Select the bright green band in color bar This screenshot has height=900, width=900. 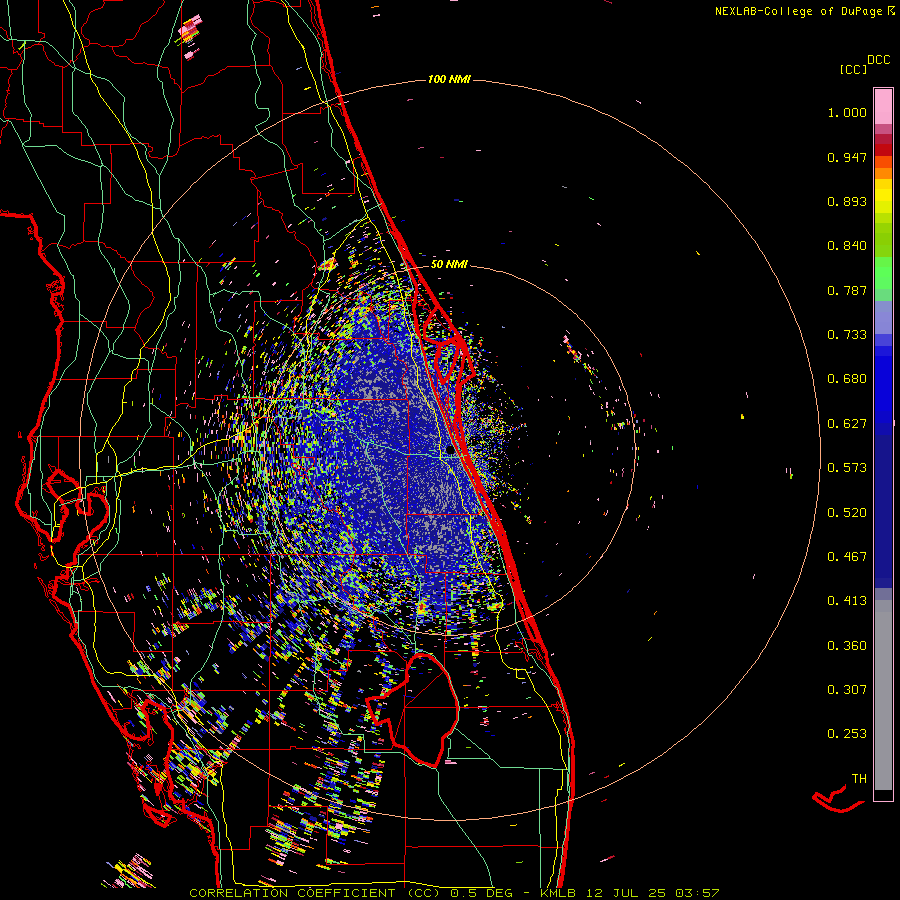pos(883,273)
